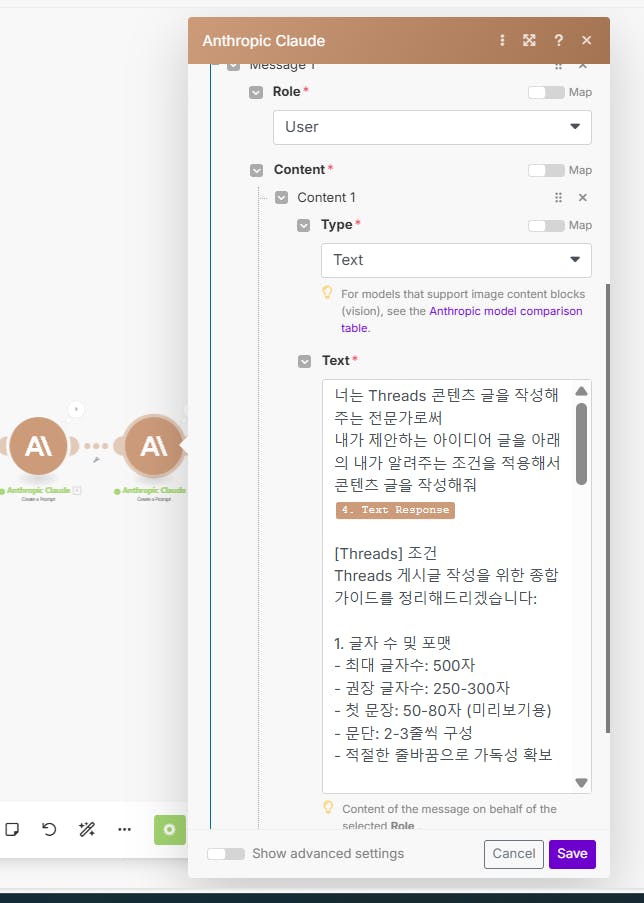Click the lightbulb hint below Text field
The width and height of the screenshot is (644, 903).
point(328,807)
